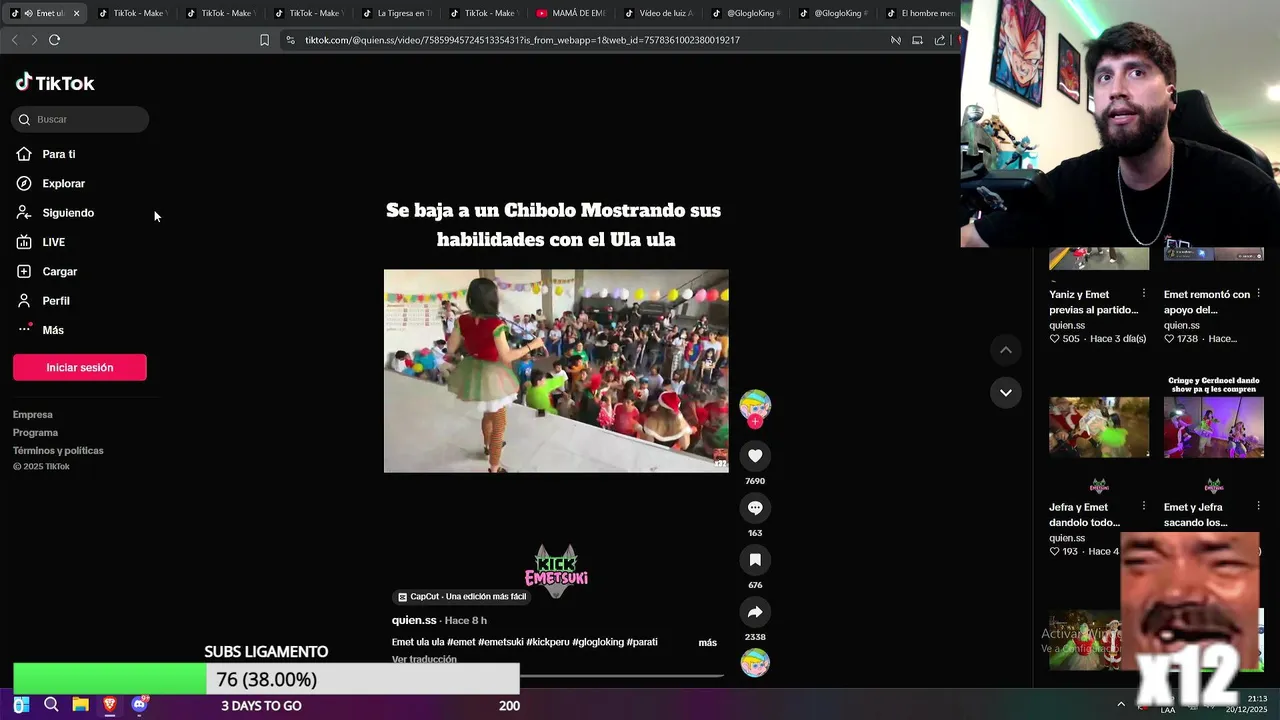
Task: Click the Iniciar sesión button
Action: [80, 367]
